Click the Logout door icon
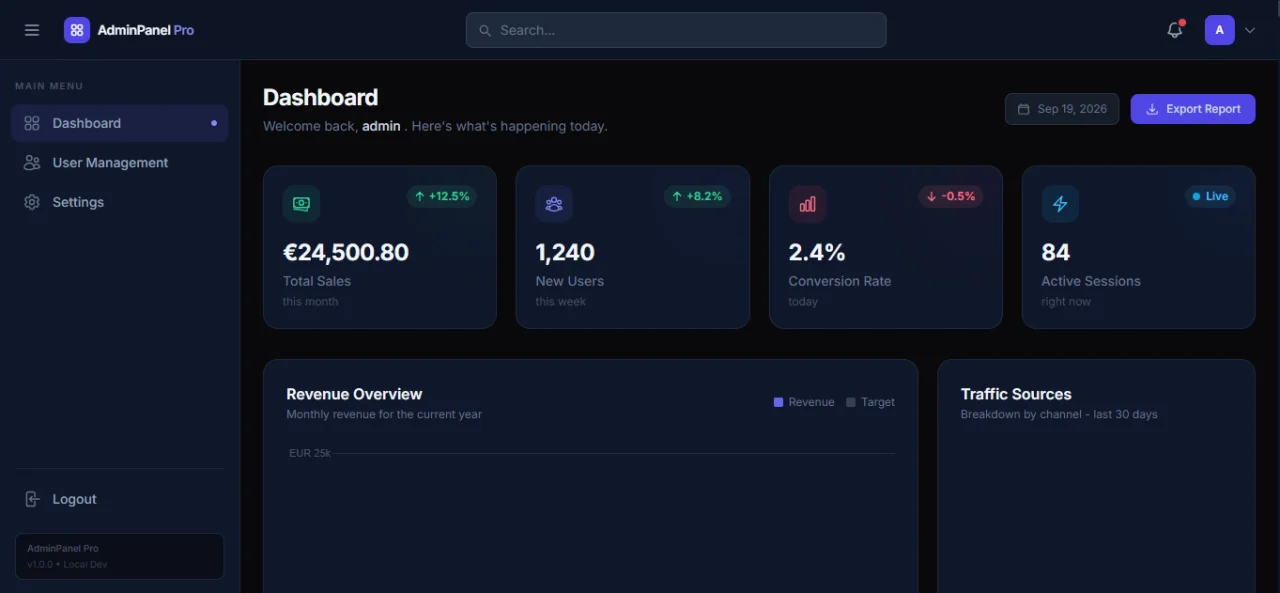 pyautogui.click(x=32, y=499)
